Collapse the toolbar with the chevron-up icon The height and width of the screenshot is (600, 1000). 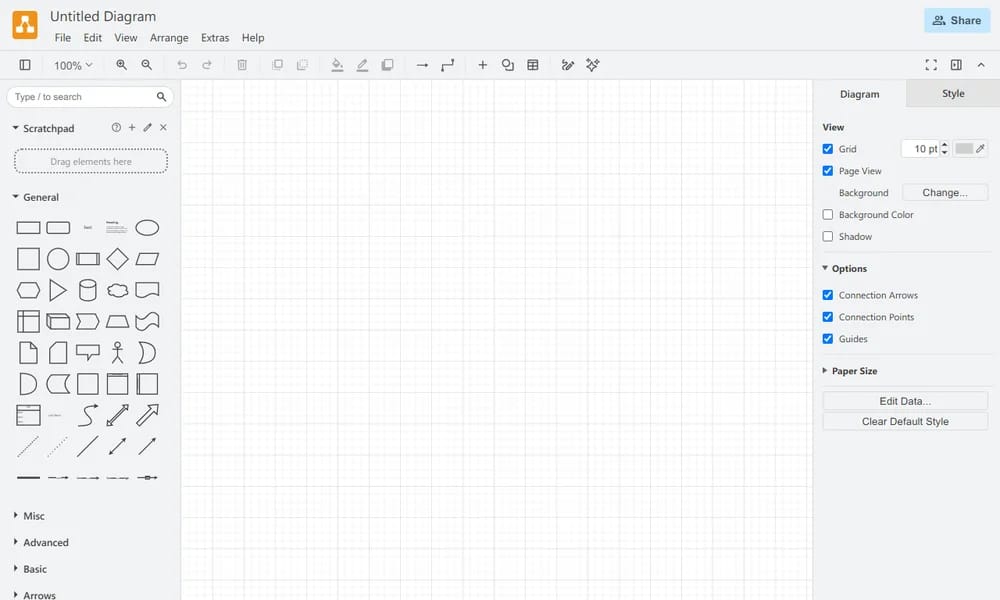click(x=981, y=65)
